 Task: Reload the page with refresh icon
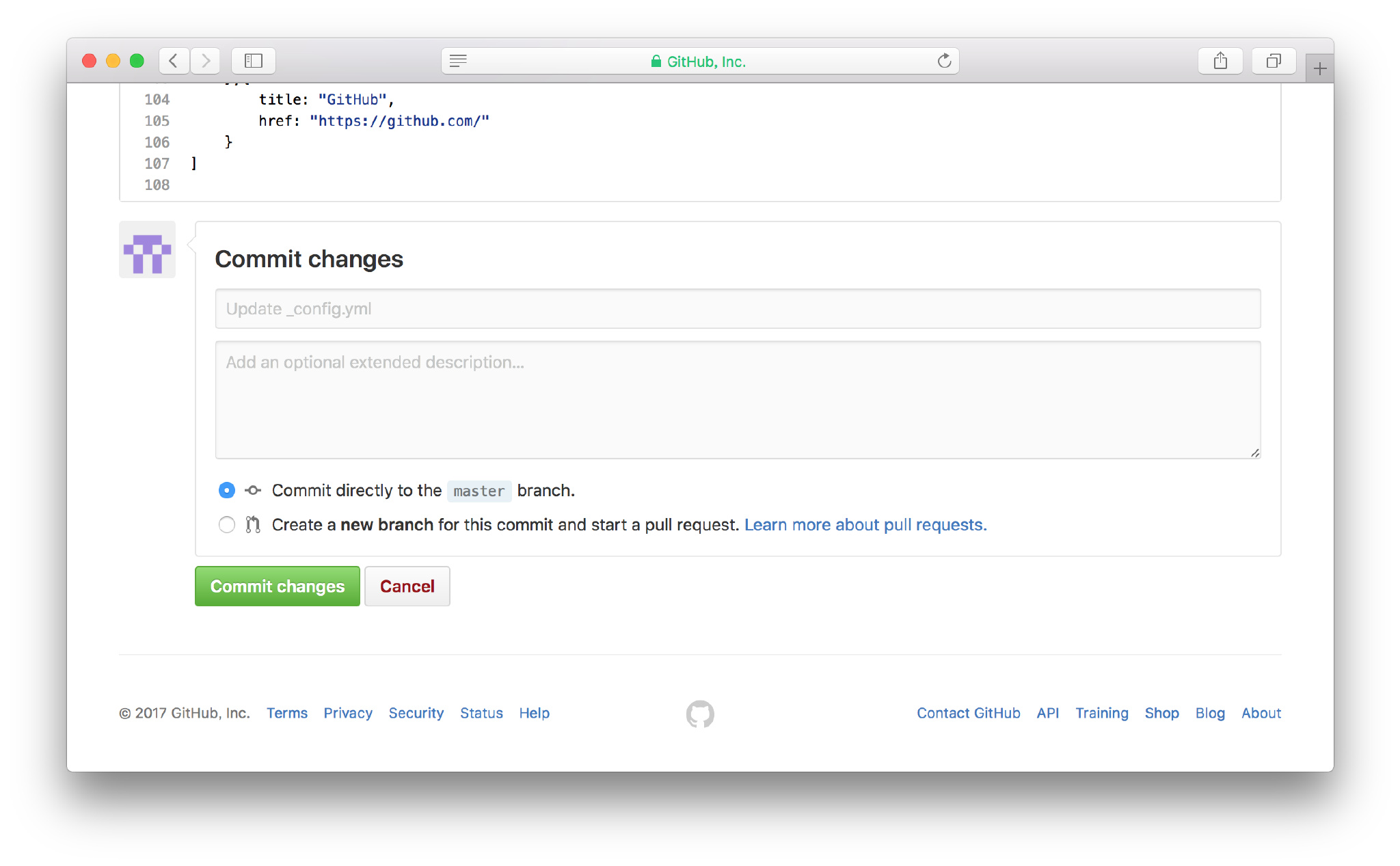pos(944,61)
